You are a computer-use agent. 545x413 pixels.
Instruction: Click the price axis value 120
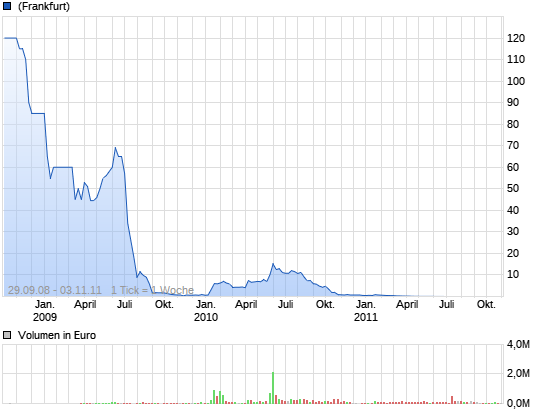tap(516, 38)
